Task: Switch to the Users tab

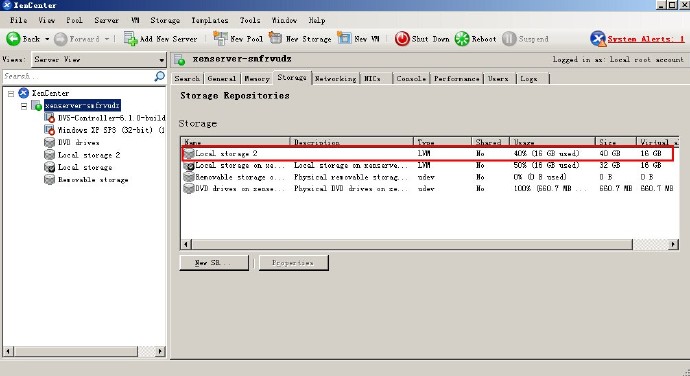Action: coord(499,78)
